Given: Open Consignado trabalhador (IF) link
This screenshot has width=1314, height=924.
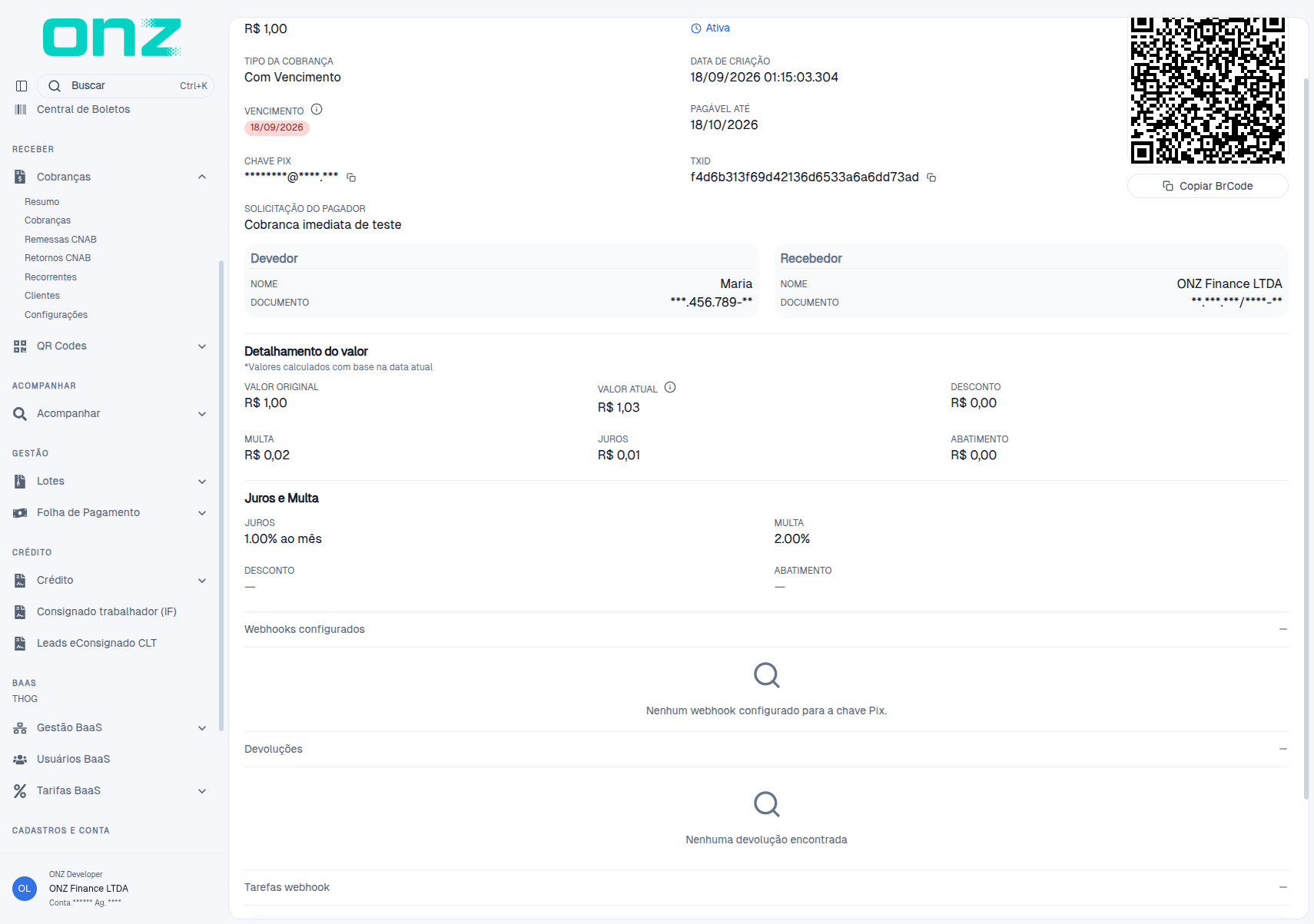Looking at the screenshot, I should tap(107, 611).
